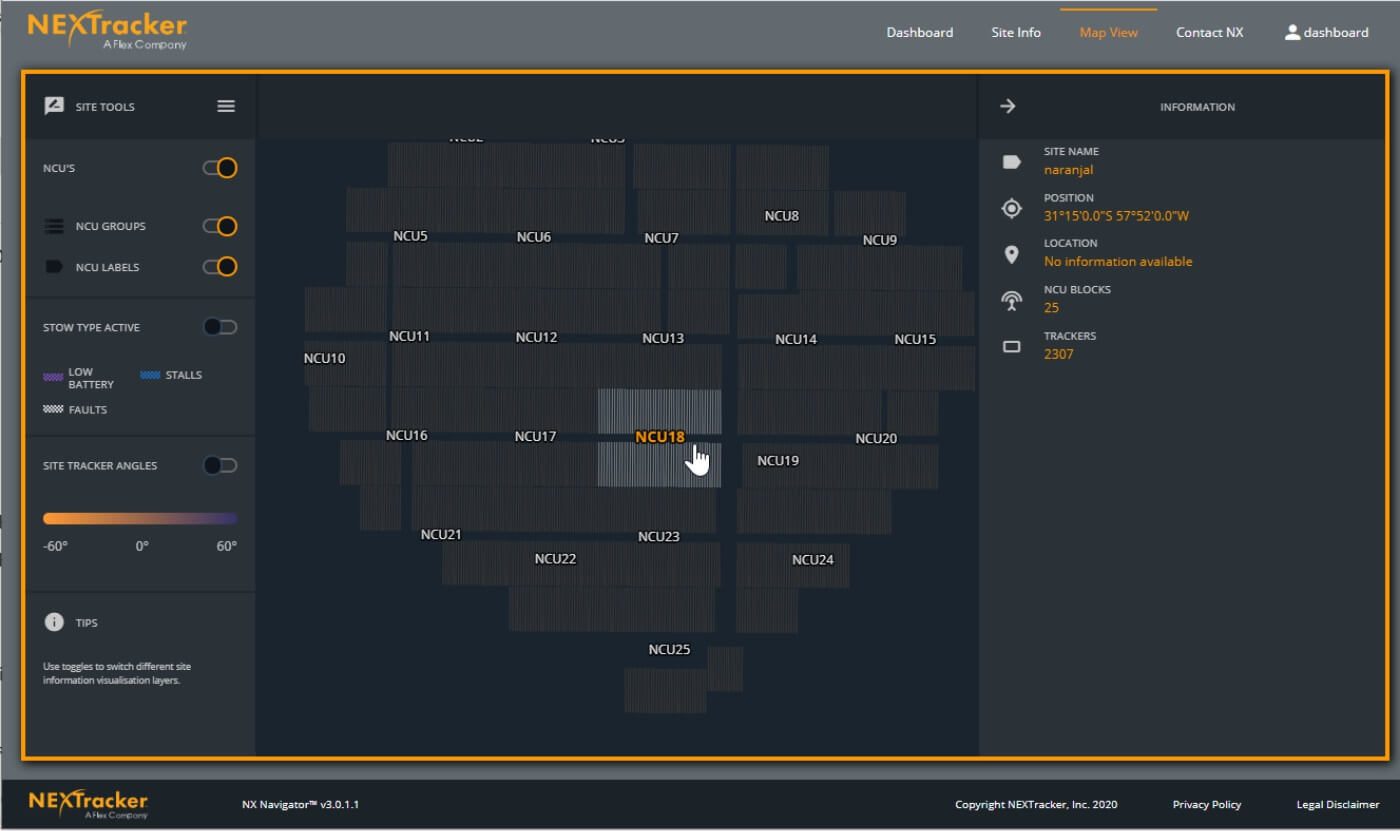Click the Position crosshair icon
This screenshot has width=1400, height=831.
tap(1011, 208)
